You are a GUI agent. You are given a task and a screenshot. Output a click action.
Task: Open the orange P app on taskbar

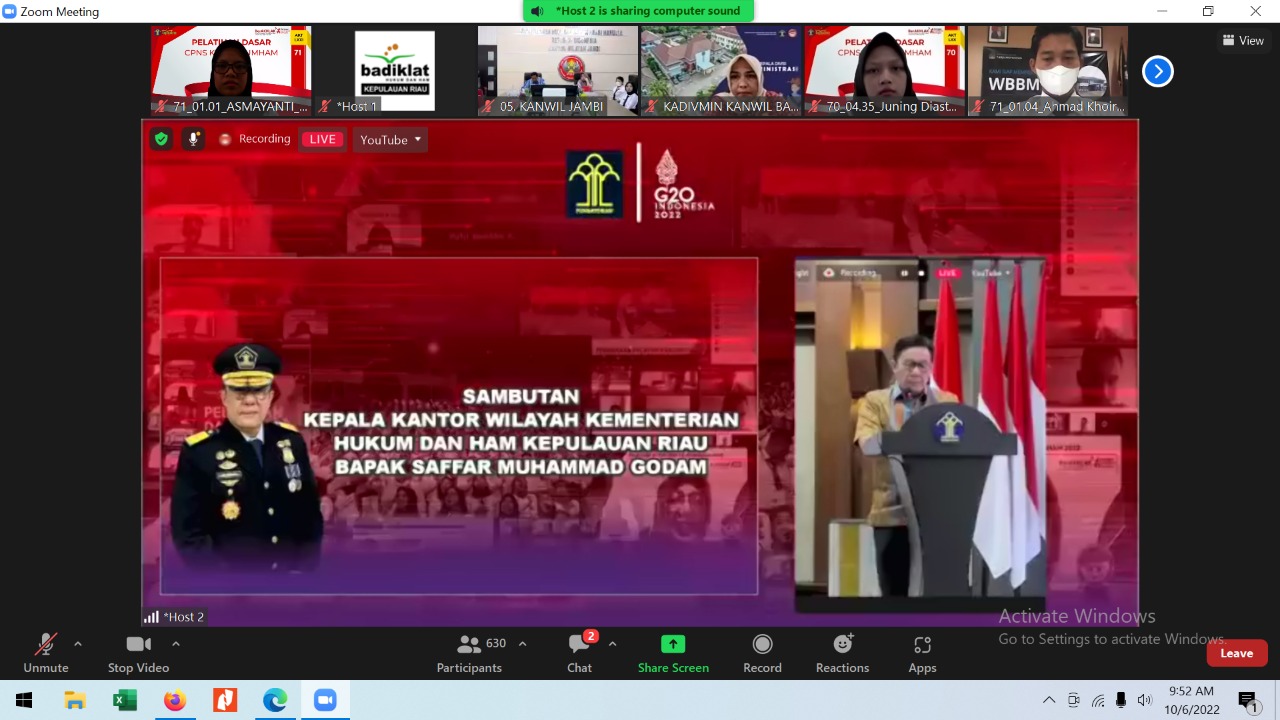coord(225,700)
